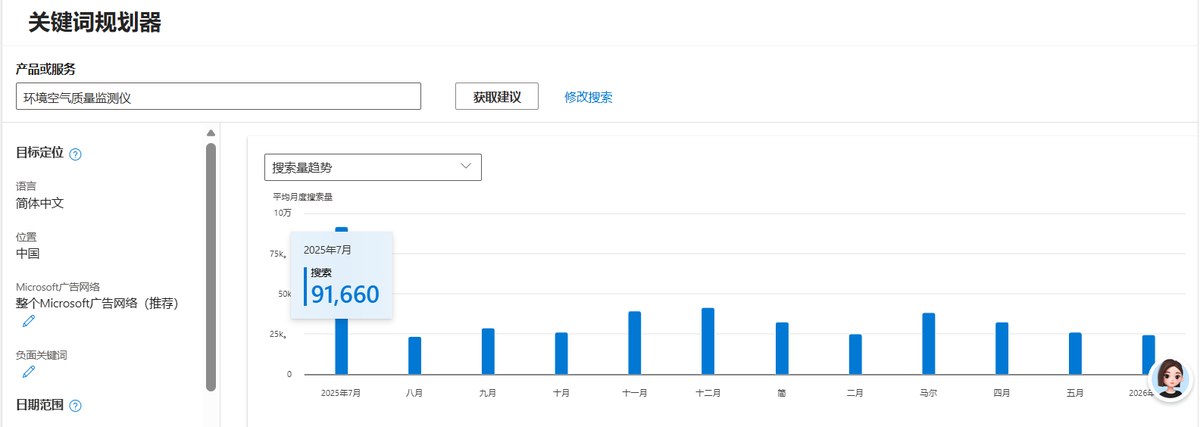Click the 二月 bar in chart

click(x=855, y=354)
